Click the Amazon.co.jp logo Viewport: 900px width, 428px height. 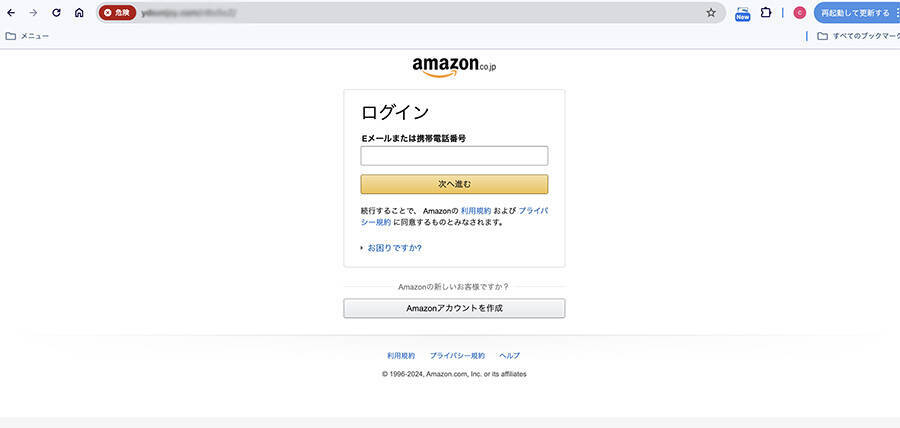454,66
